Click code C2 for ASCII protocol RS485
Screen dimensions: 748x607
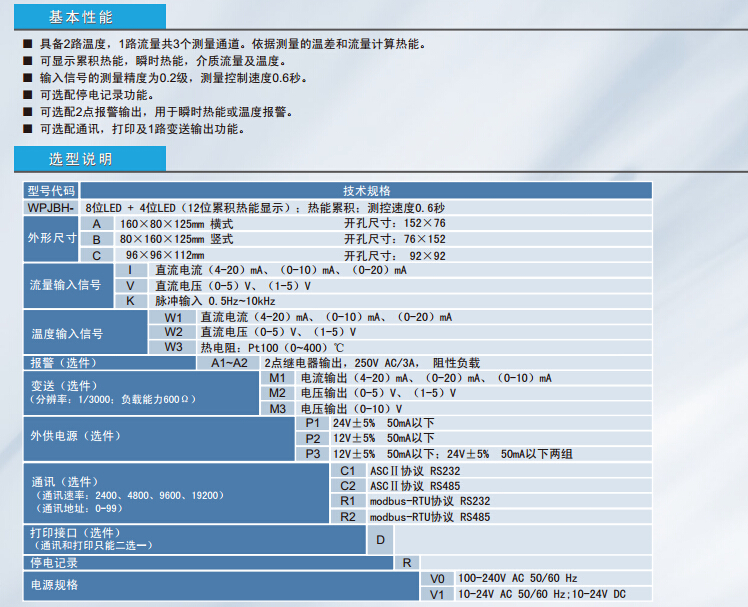(x=347, y=485)
